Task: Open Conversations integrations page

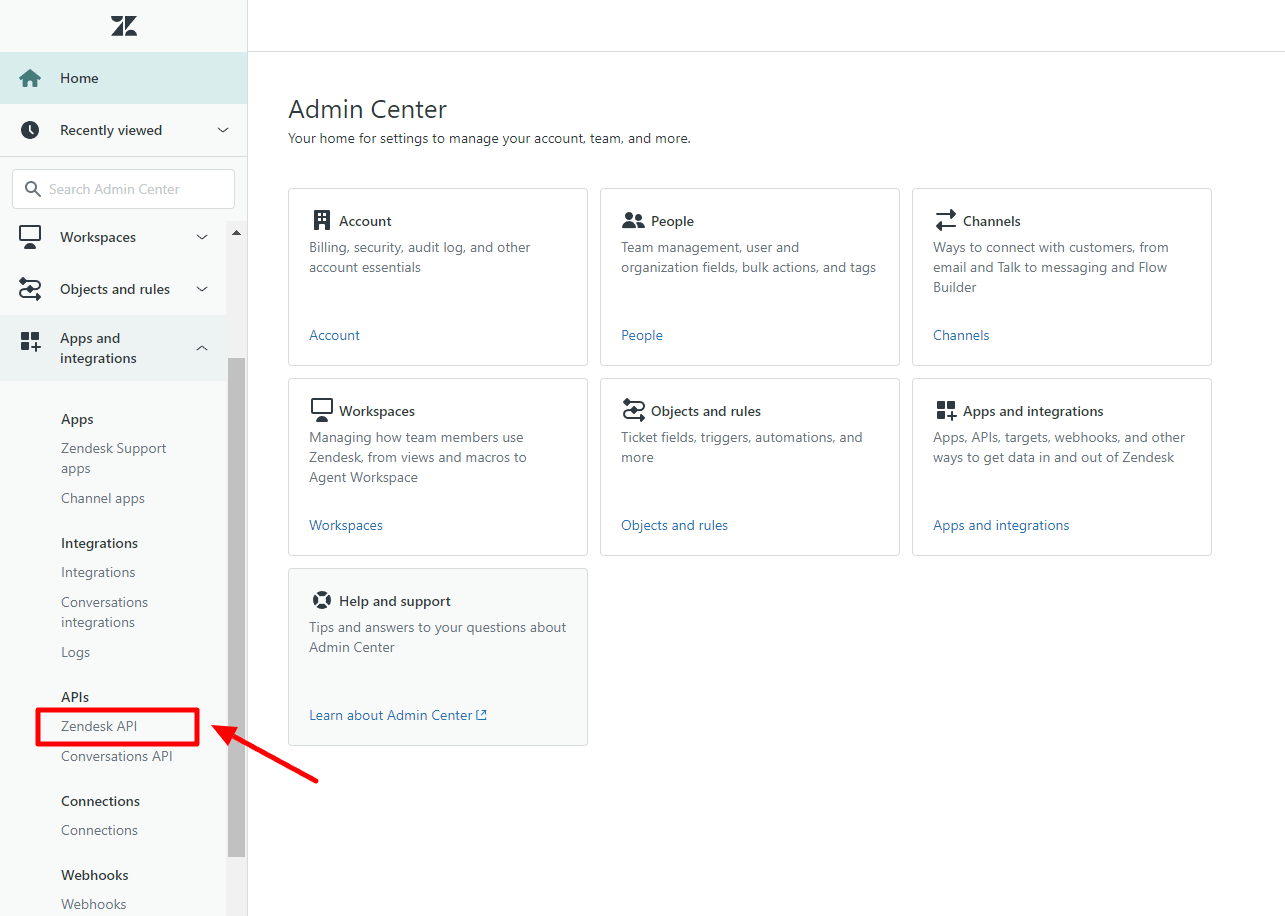Action: (x=104, y=612)
